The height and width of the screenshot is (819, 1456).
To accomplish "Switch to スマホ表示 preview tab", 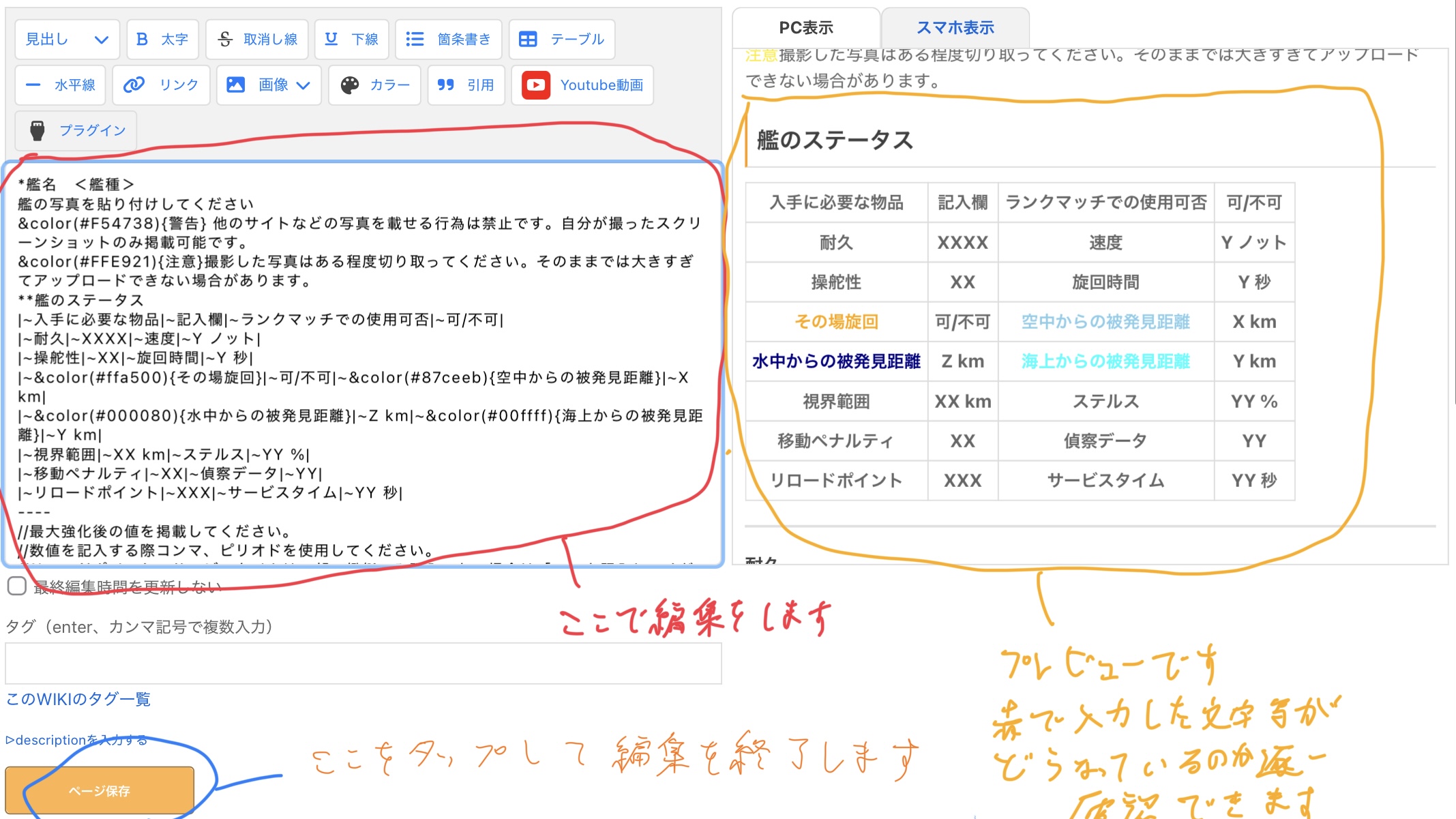I will (x=955, y=28).
